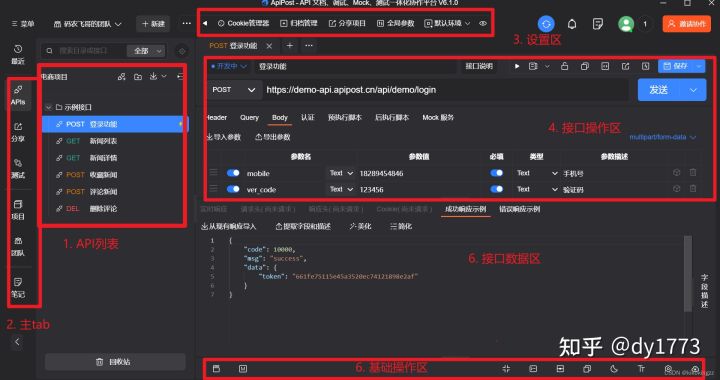Open the Text type dropdown beside mobile name
The width and height of the screenshot is (720, 380).
[341, 173]
